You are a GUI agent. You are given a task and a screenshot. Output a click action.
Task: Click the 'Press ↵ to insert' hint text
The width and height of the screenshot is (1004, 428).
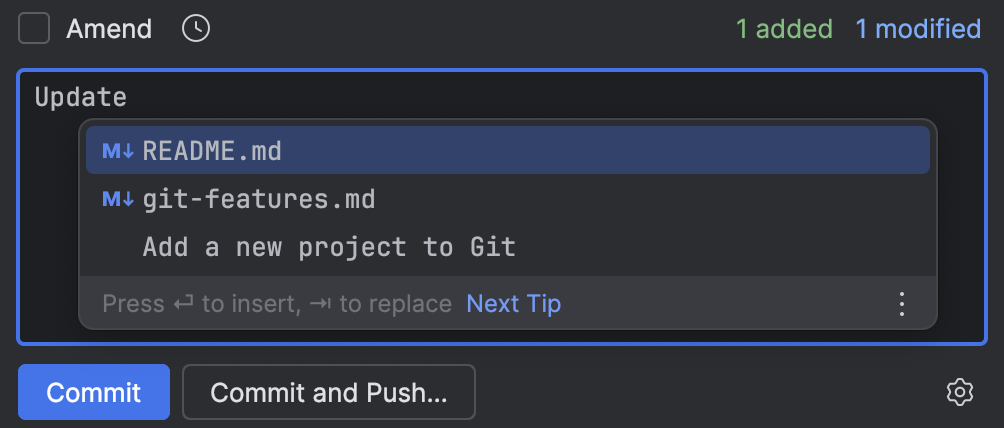coord(198,303)
